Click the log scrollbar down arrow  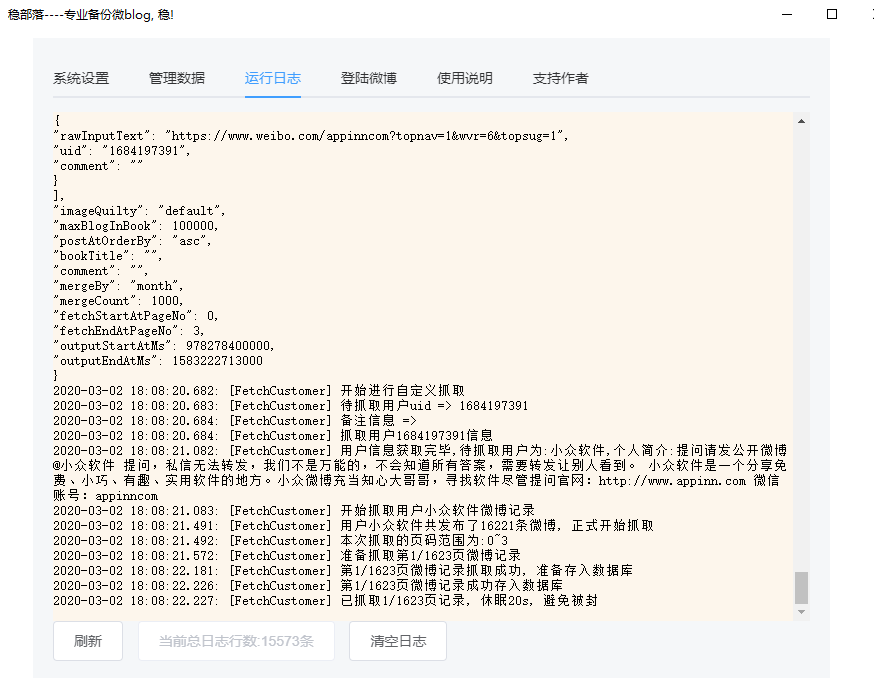tap(802, 612)
